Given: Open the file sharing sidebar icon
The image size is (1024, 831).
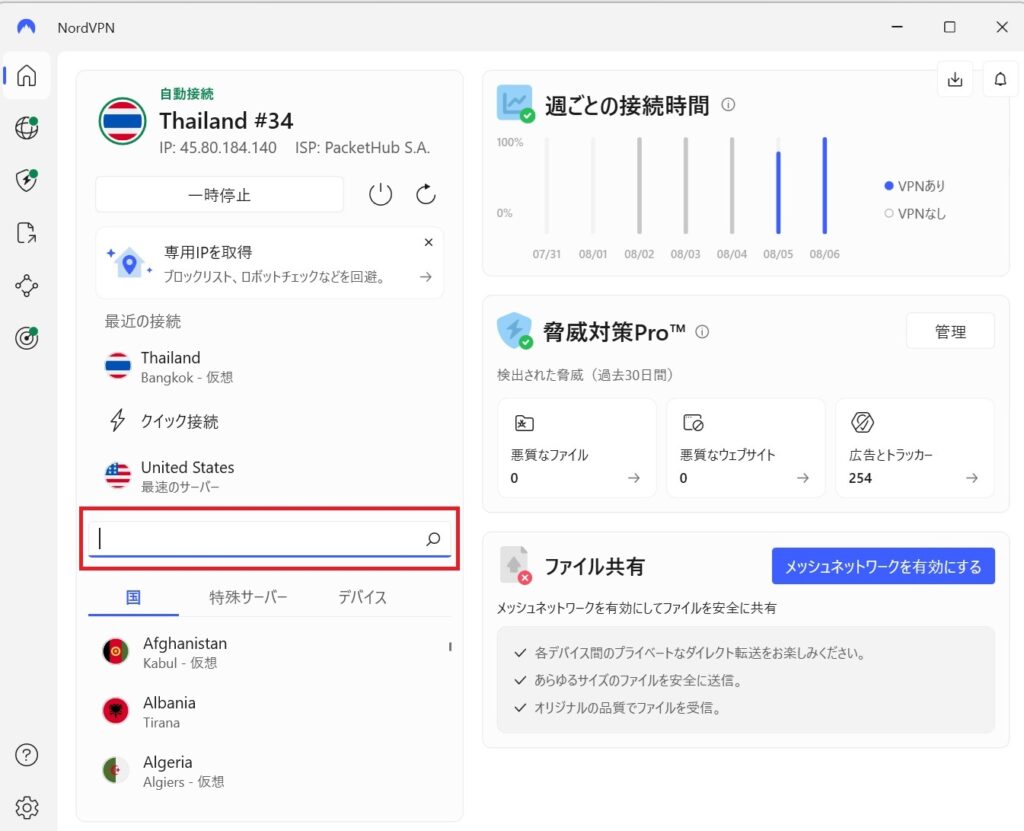Looking at the screenshot, I should tap(26, 233).
